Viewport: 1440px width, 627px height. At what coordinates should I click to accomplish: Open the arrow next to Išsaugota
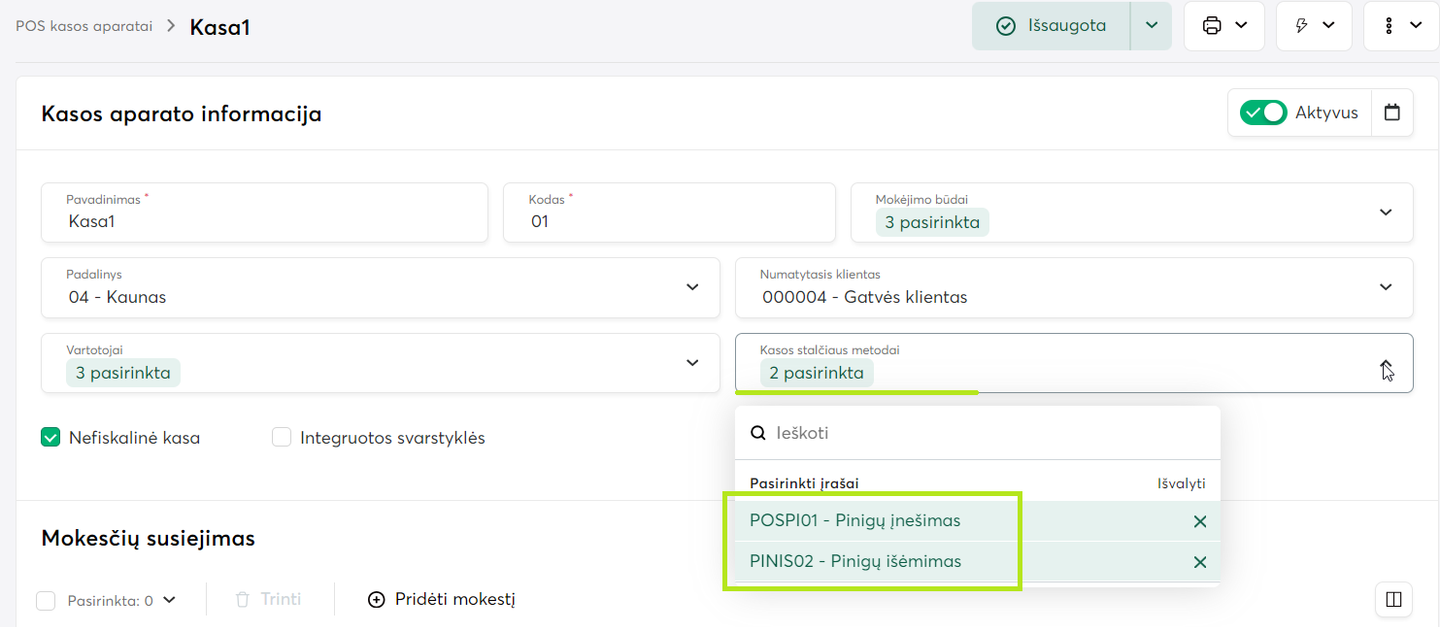1151,26
